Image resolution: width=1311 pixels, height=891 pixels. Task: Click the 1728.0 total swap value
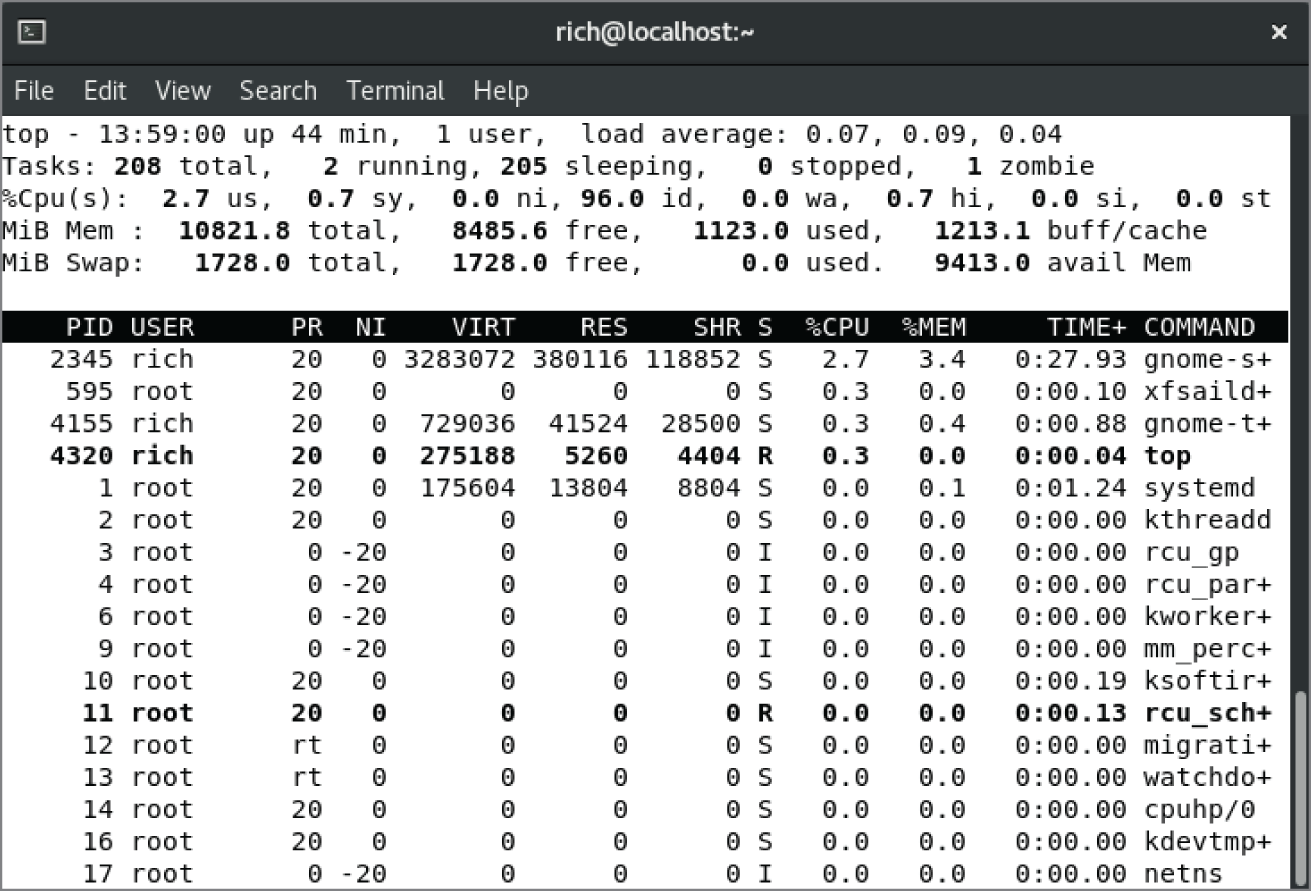242,263
